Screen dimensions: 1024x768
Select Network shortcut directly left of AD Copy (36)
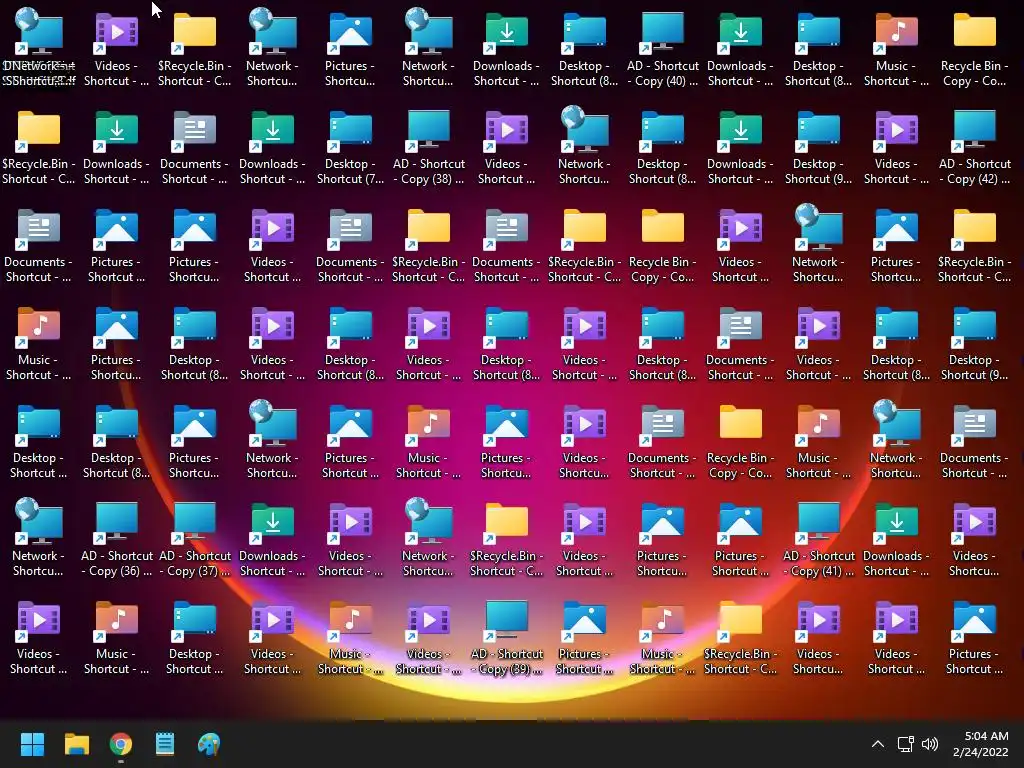tap(39, 539)
